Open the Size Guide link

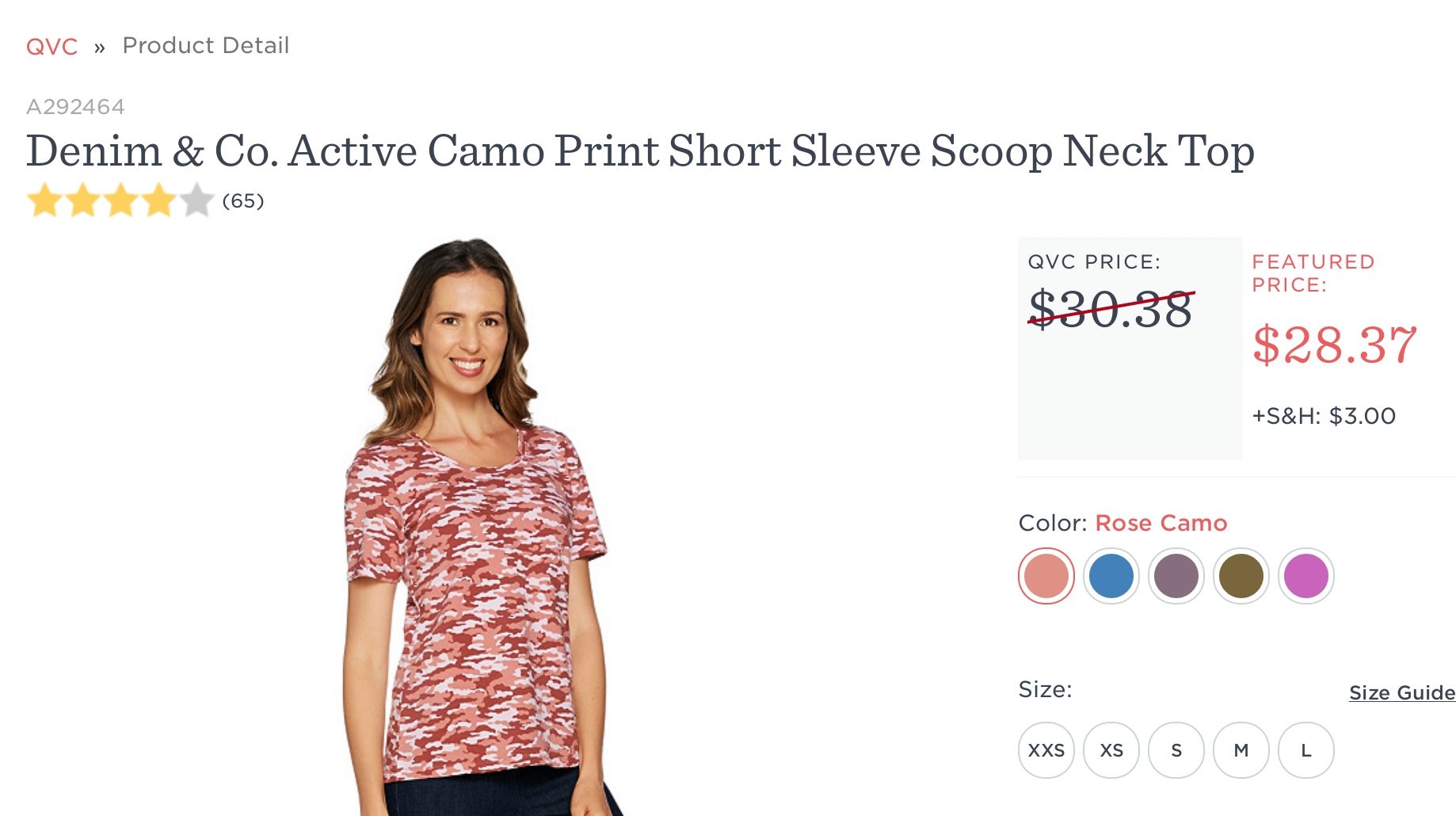1401,692
